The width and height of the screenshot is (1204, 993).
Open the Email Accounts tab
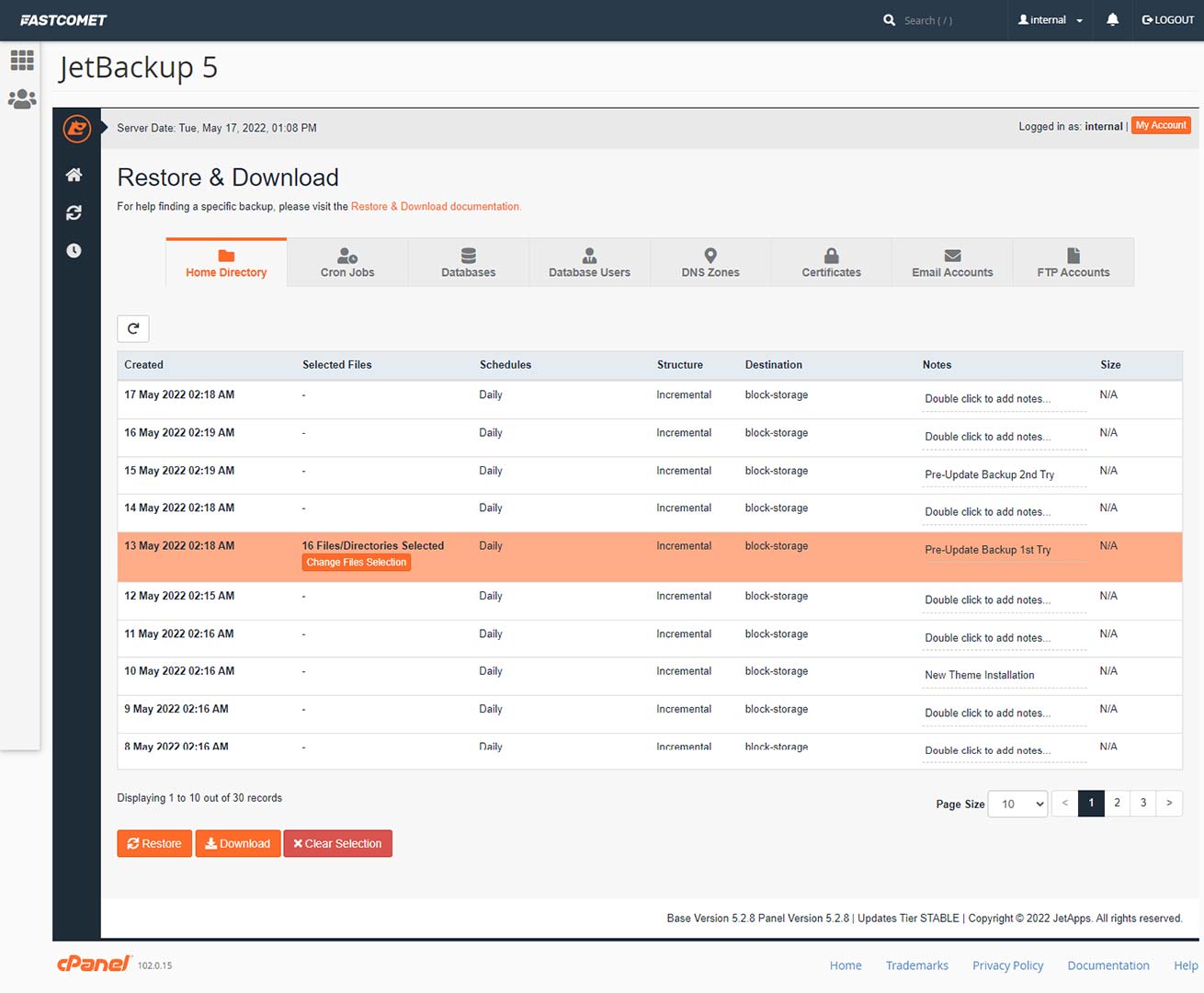[952, 262]
